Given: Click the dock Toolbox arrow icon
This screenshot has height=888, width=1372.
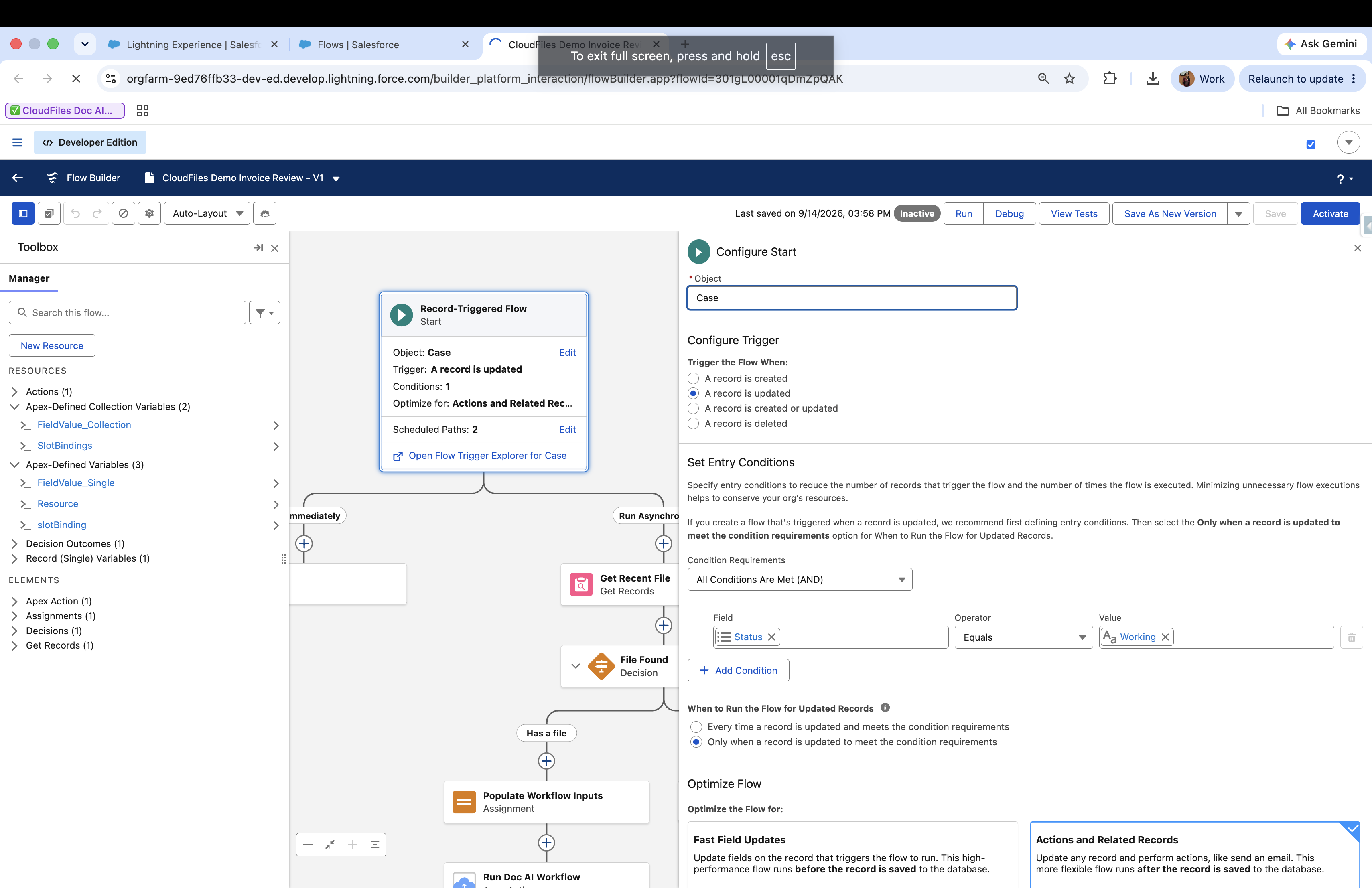Looking at the screenshot, I should tap(258, 248).
